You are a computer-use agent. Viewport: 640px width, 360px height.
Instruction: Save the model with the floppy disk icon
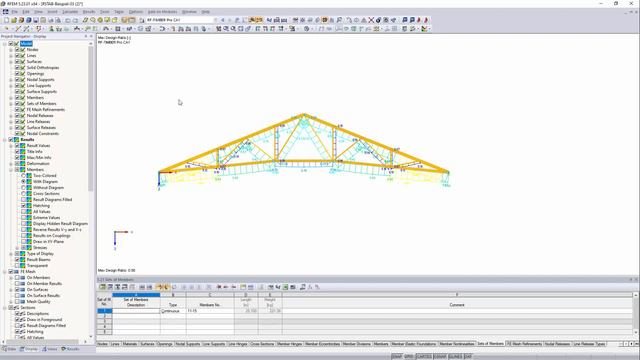tap(36, 20)
